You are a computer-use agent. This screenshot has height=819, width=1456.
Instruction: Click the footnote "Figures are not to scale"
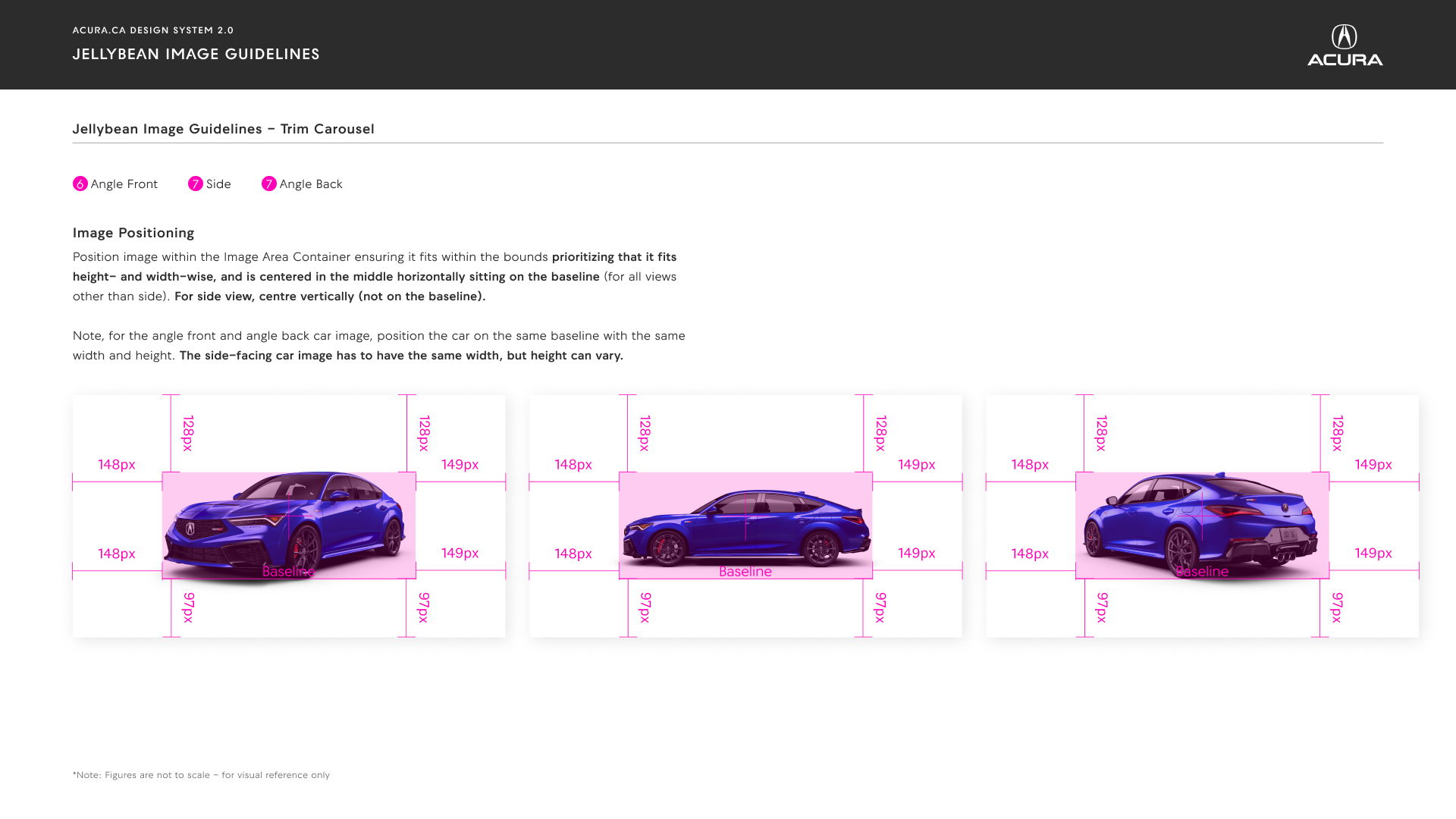(x=201, y=775)
